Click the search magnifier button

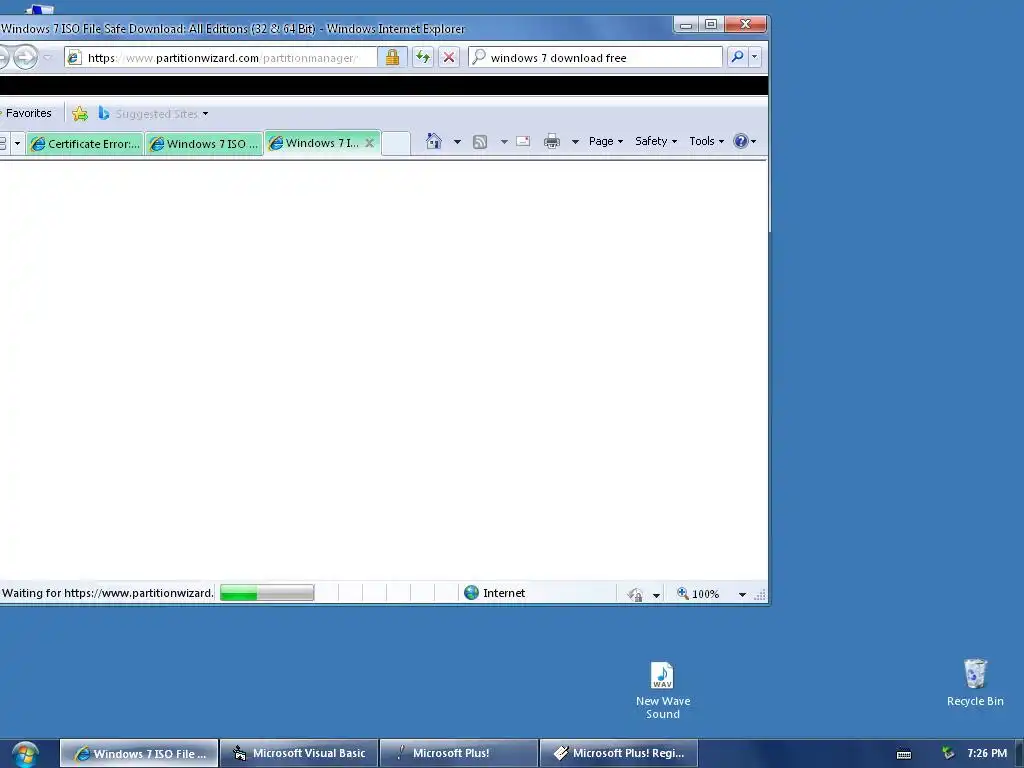(x=737, y=57)
